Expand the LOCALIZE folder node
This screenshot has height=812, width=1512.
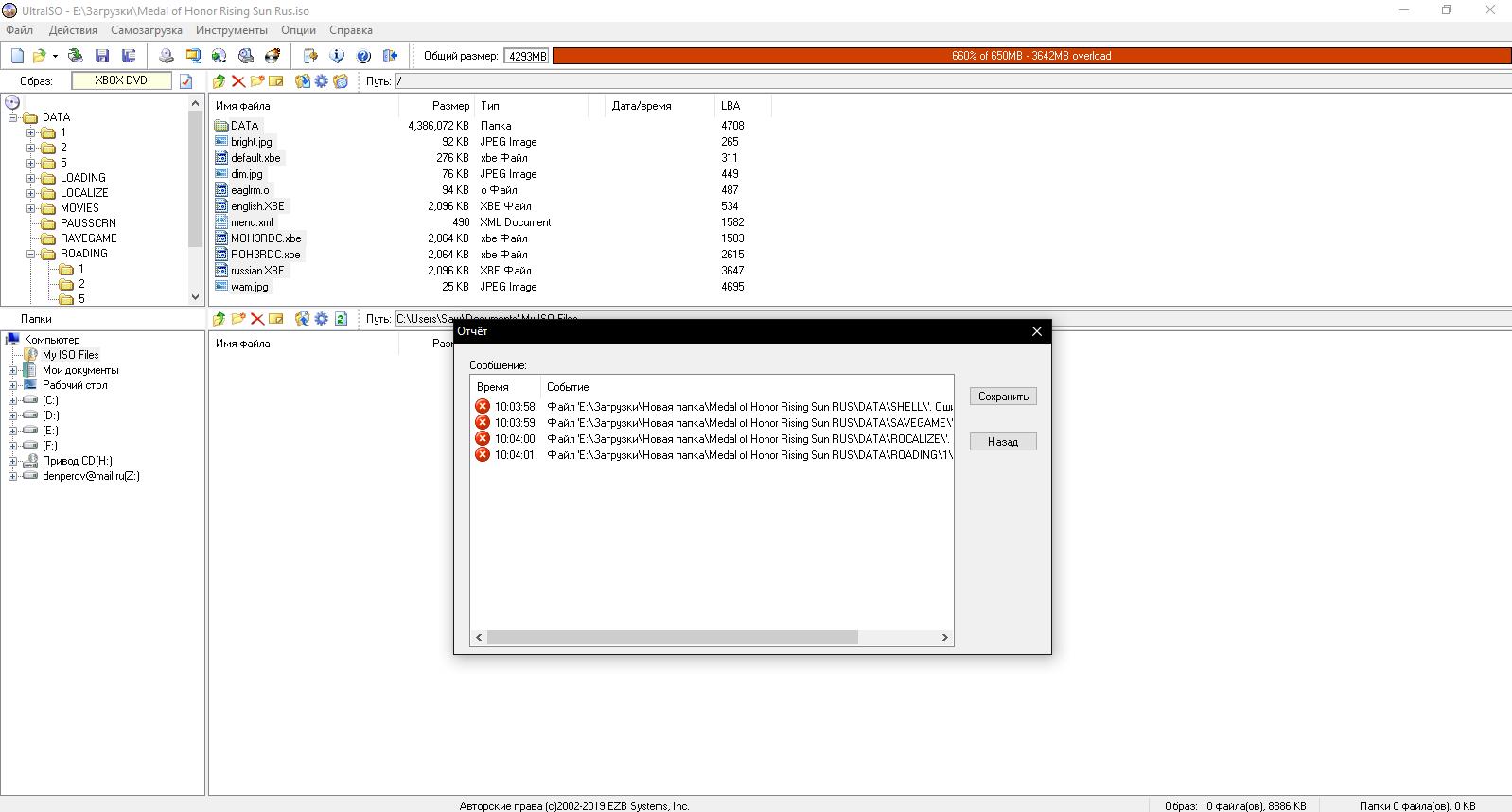click(31, 193)
